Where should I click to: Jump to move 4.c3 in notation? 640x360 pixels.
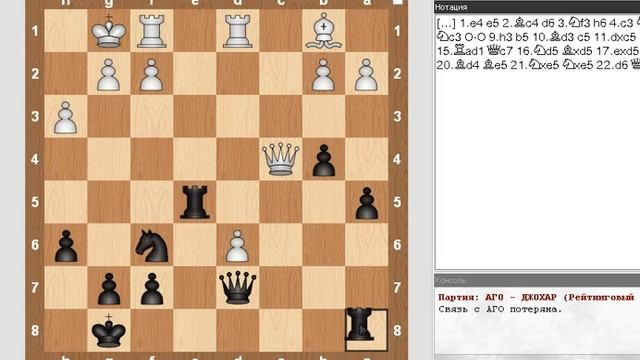(x=620, y=23)
